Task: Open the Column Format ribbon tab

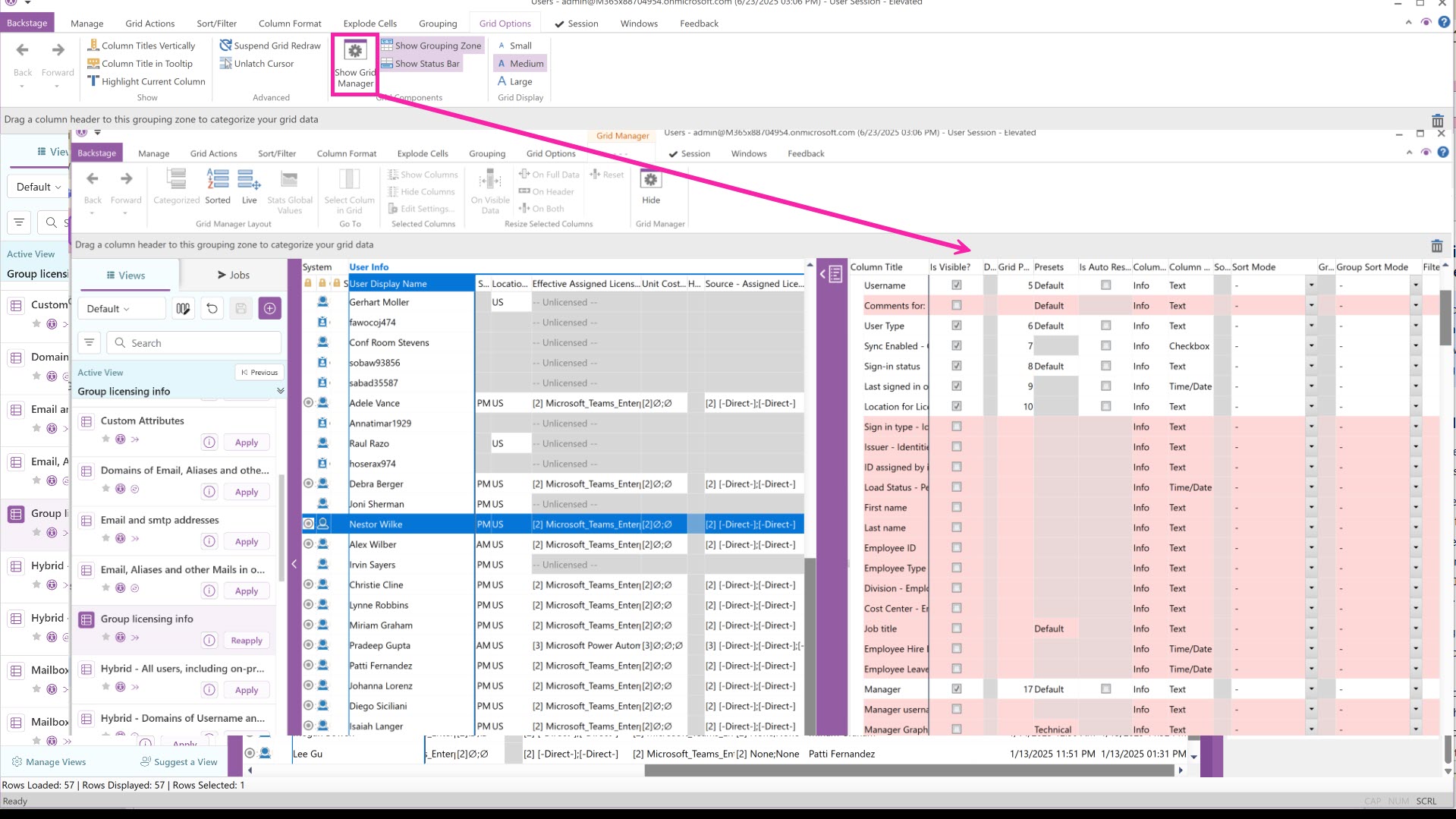Action: pyautogui.click(x=289, y=24)
